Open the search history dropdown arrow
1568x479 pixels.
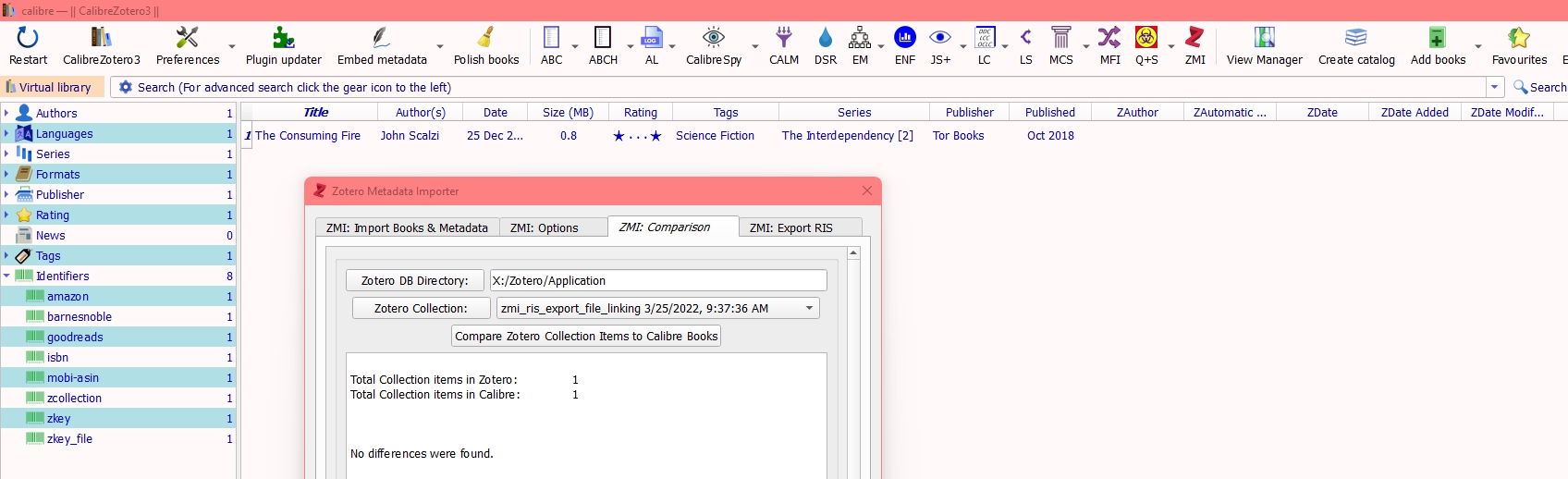click(1495, 87)
